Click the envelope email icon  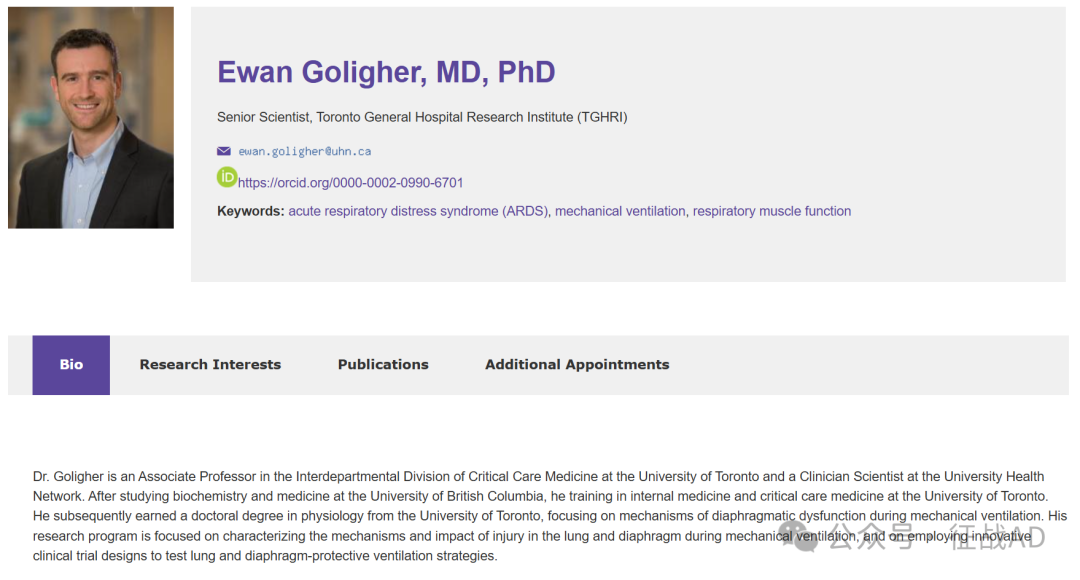tap(224, 151)
